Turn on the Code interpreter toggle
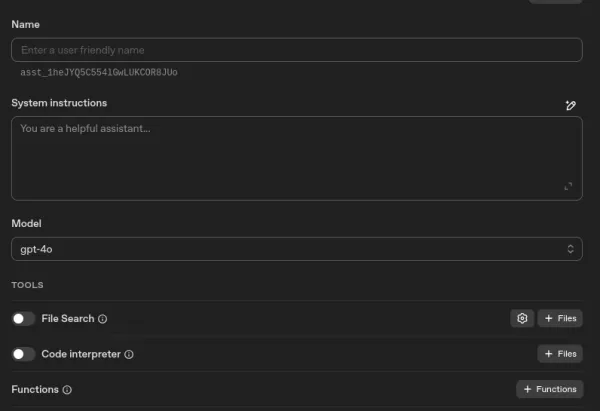 click(23, 354)
